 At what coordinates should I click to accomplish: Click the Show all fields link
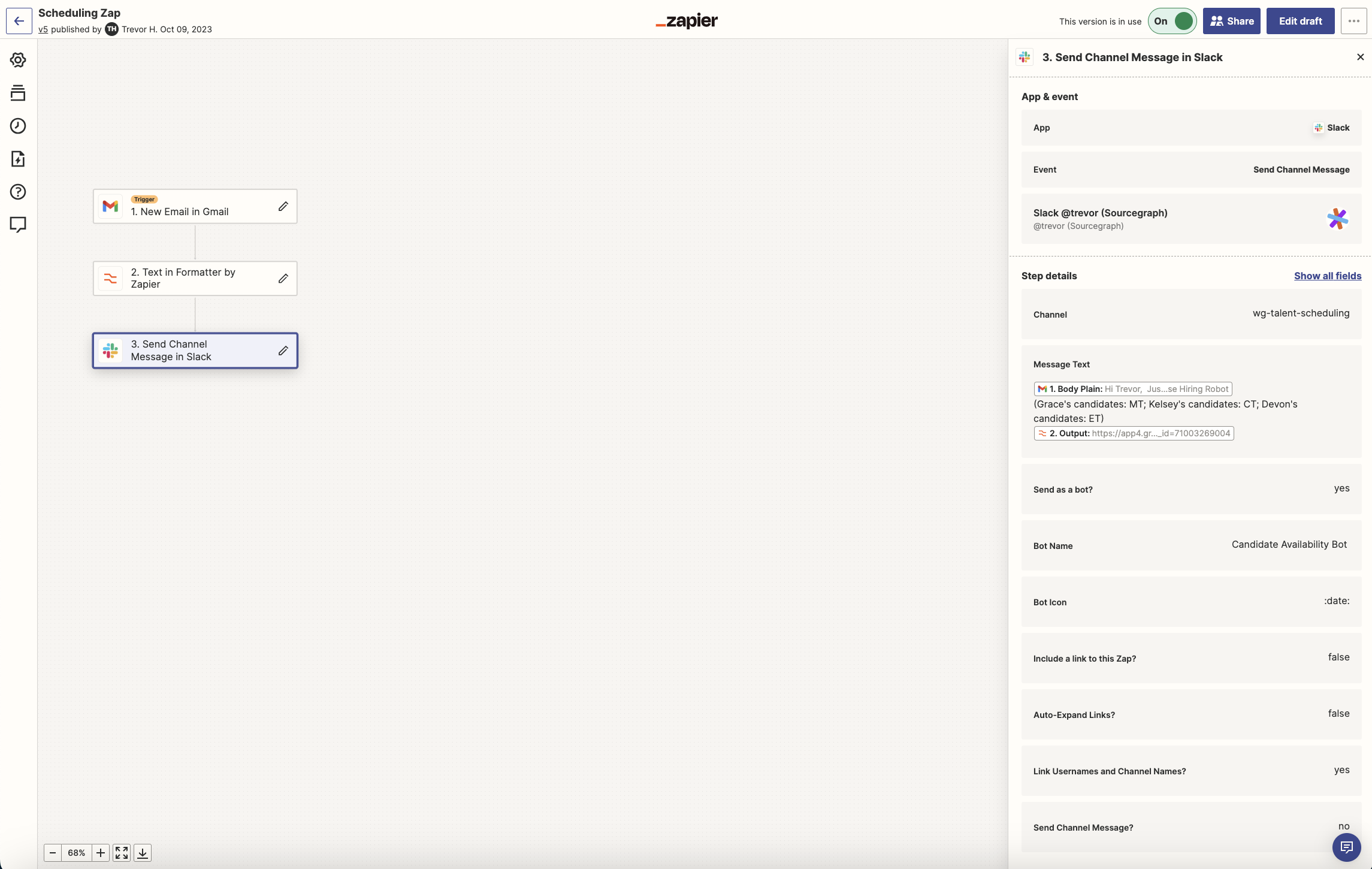1328,276
